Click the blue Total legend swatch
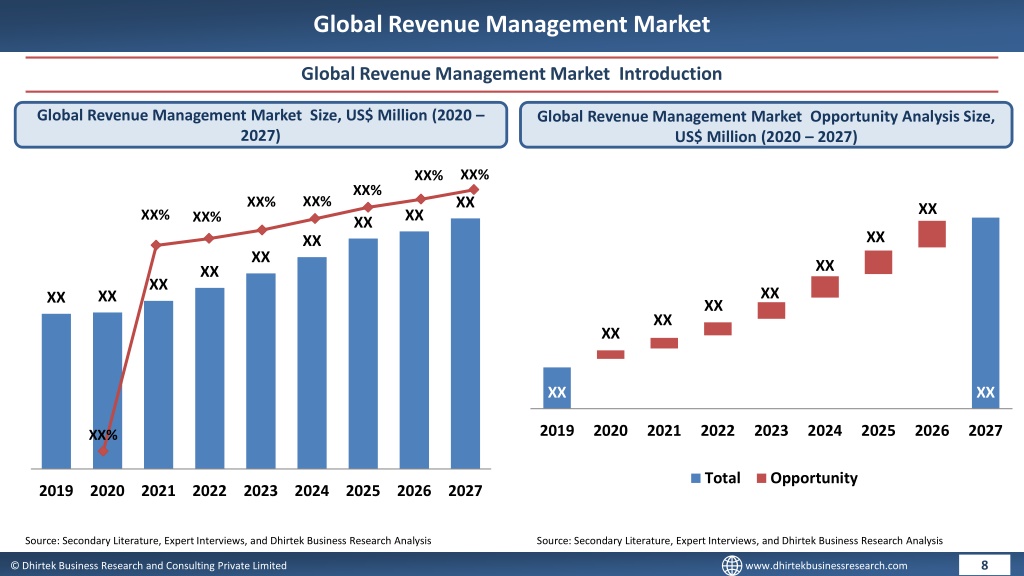The height and width of the screenshot is (576, 1024). pos(696,478)
